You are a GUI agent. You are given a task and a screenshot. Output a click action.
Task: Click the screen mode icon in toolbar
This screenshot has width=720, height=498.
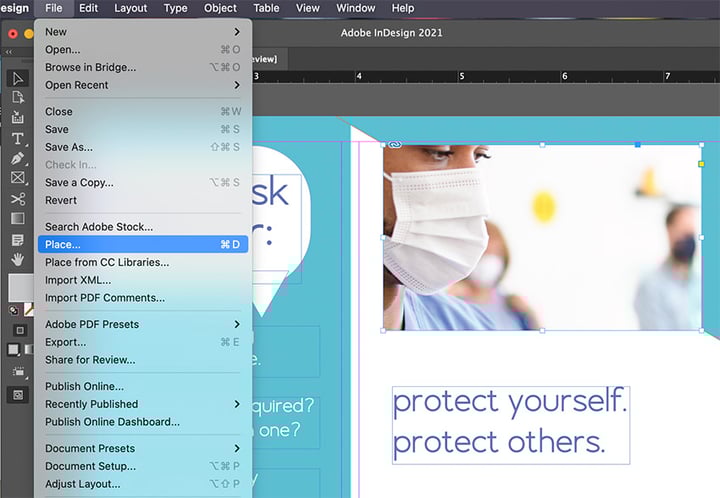[18, 395]
